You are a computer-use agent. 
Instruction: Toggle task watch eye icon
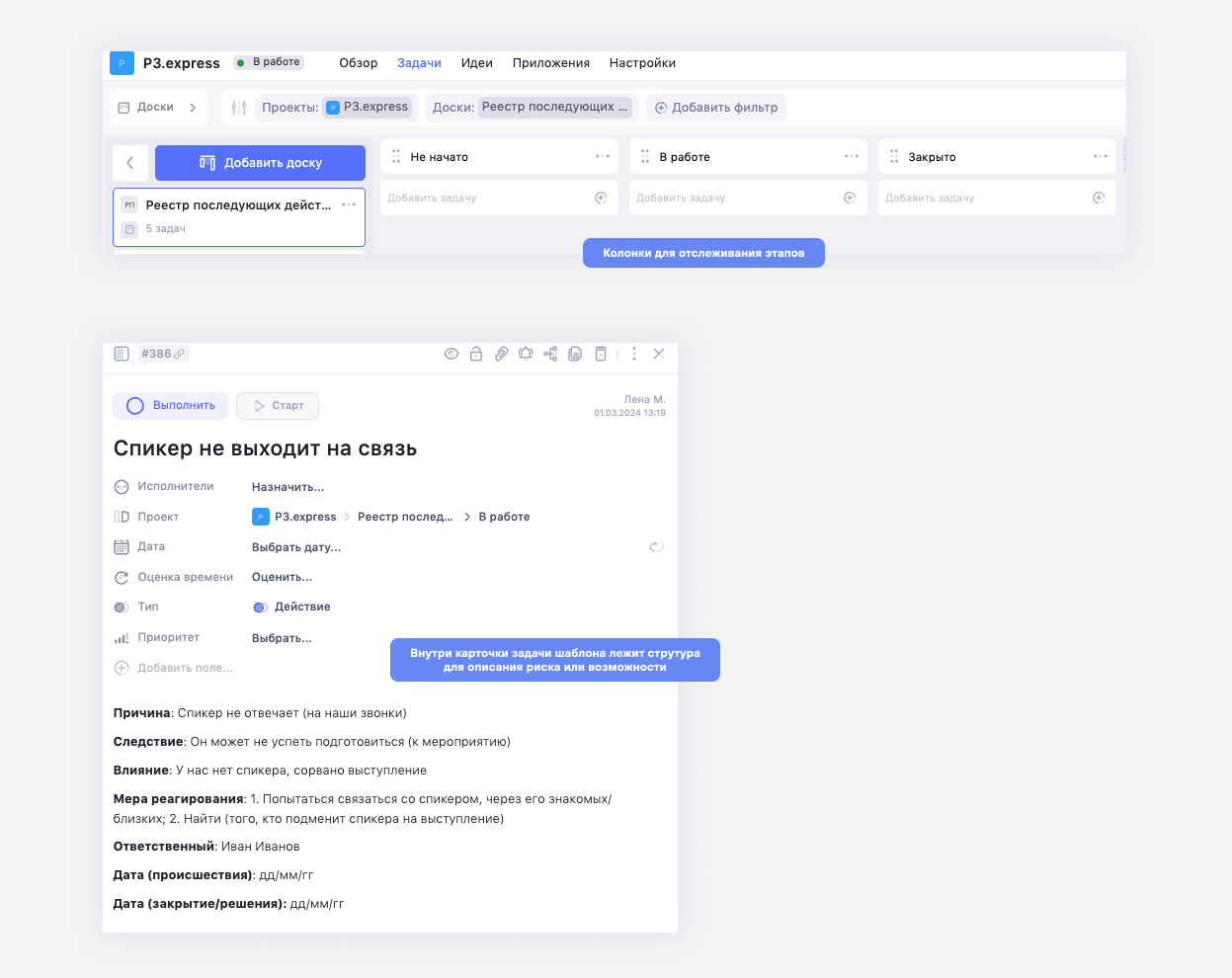452,354
